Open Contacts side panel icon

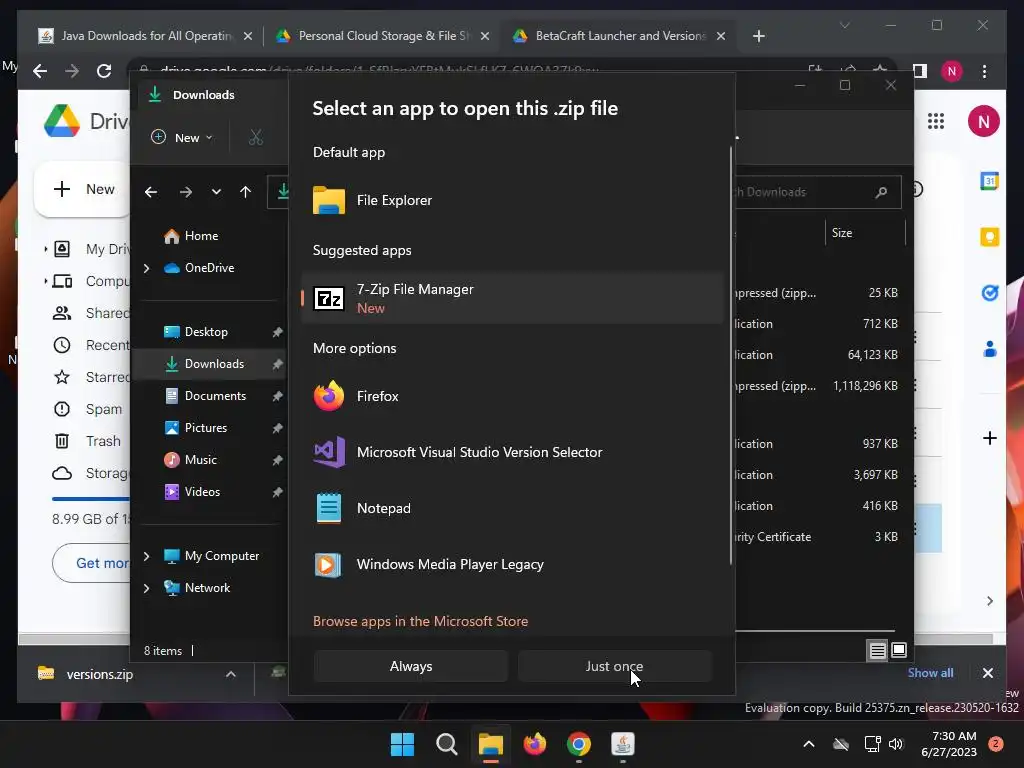pos(989,349)
